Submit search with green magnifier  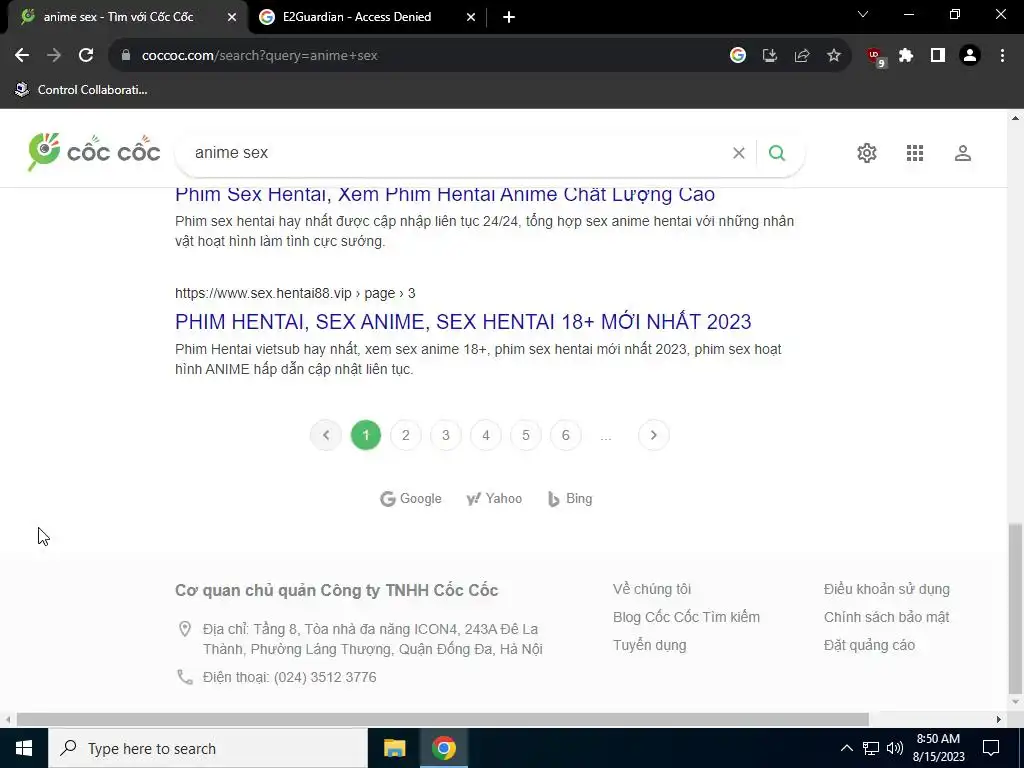pos(776,153)
